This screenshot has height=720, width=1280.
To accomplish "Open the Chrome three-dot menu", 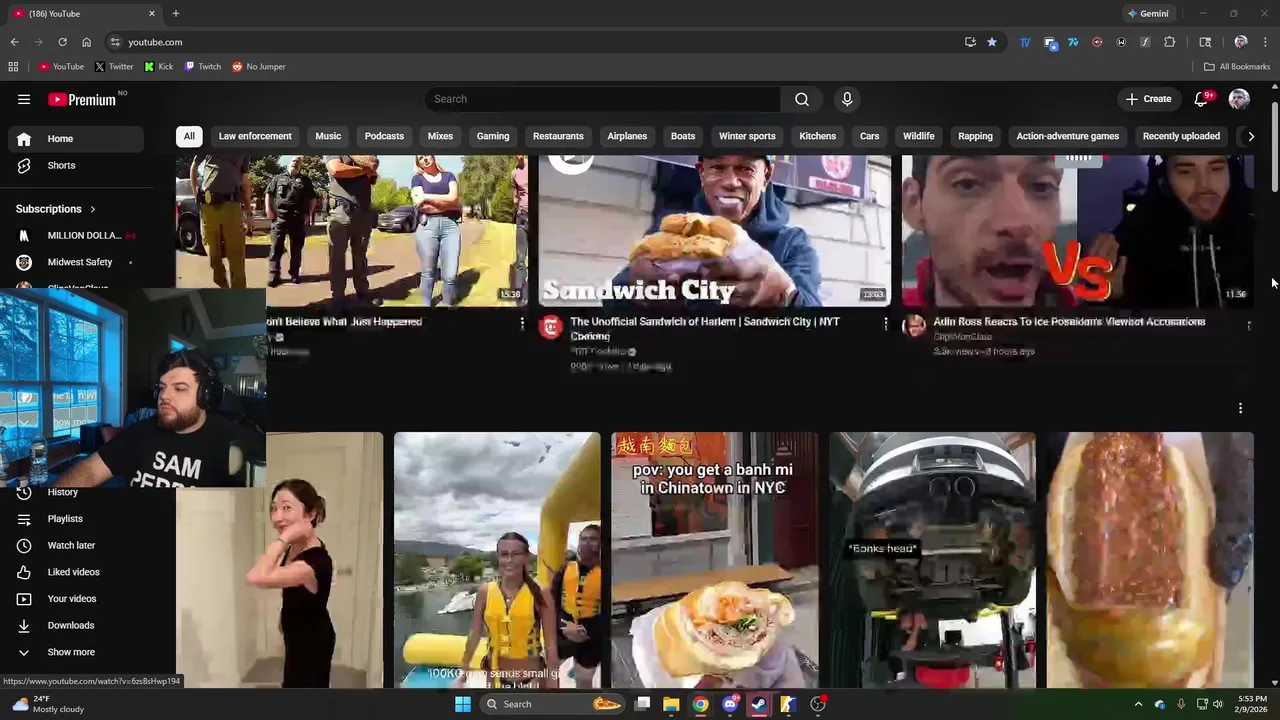I will pyautogui.click(x=1265, y=42).
